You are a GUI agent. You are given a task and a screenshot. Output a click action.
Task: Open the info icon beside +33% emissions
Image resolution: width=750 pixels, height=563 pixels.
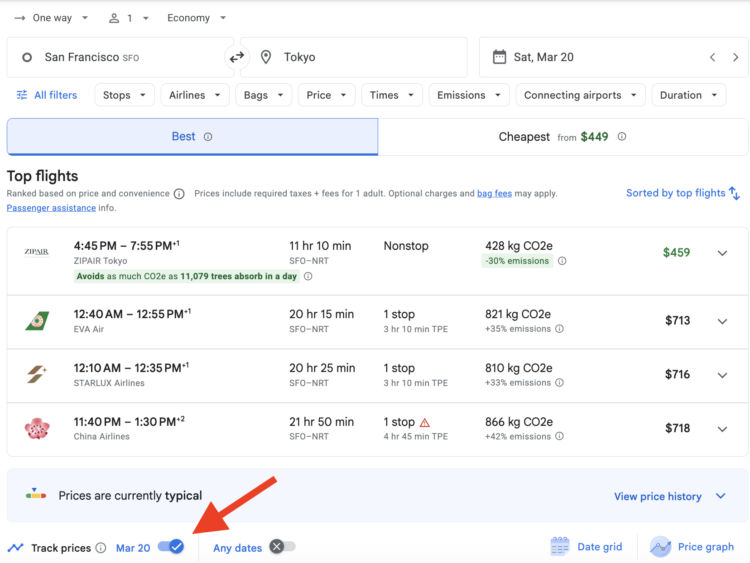(x=559, y=383)
